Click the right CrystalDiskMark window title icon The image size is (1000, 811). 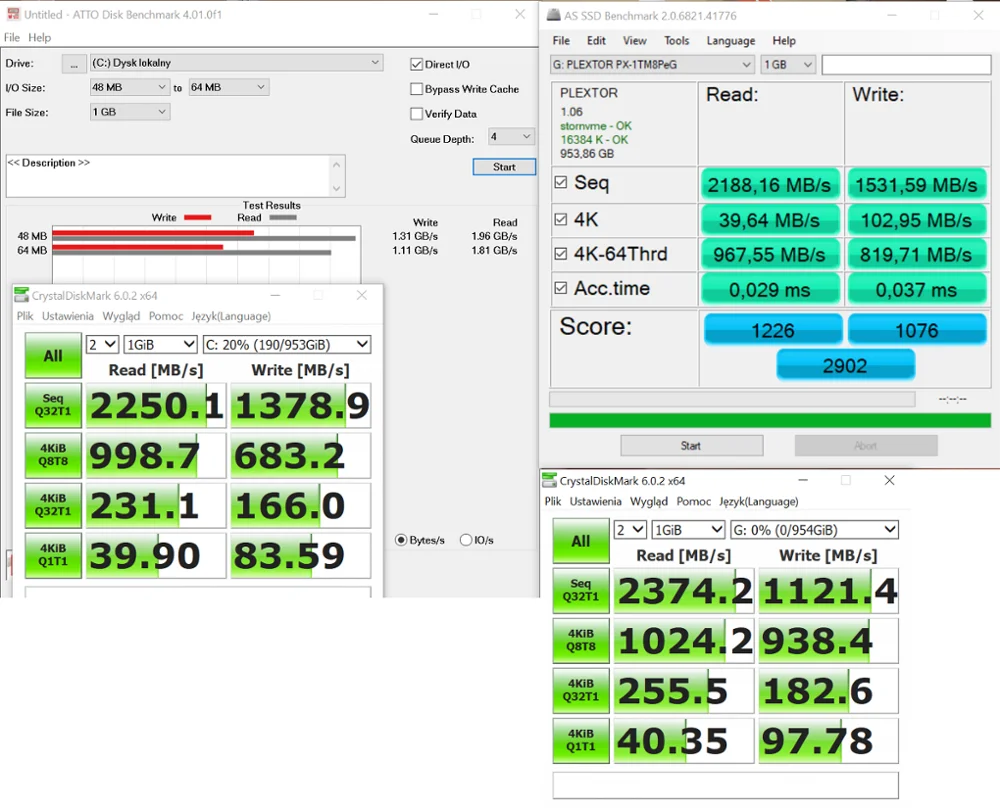[548, 480]
